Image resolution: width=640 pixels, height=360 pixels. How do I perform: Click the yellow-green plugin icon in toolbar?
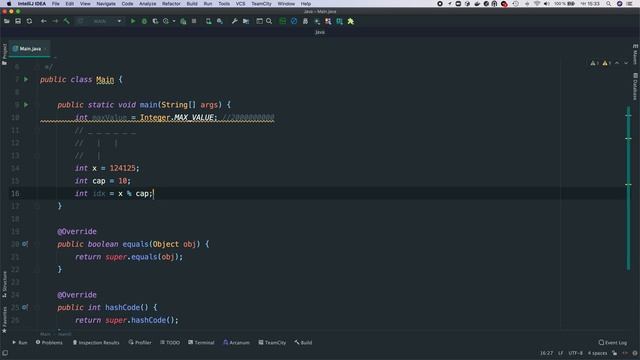point(351,21)
